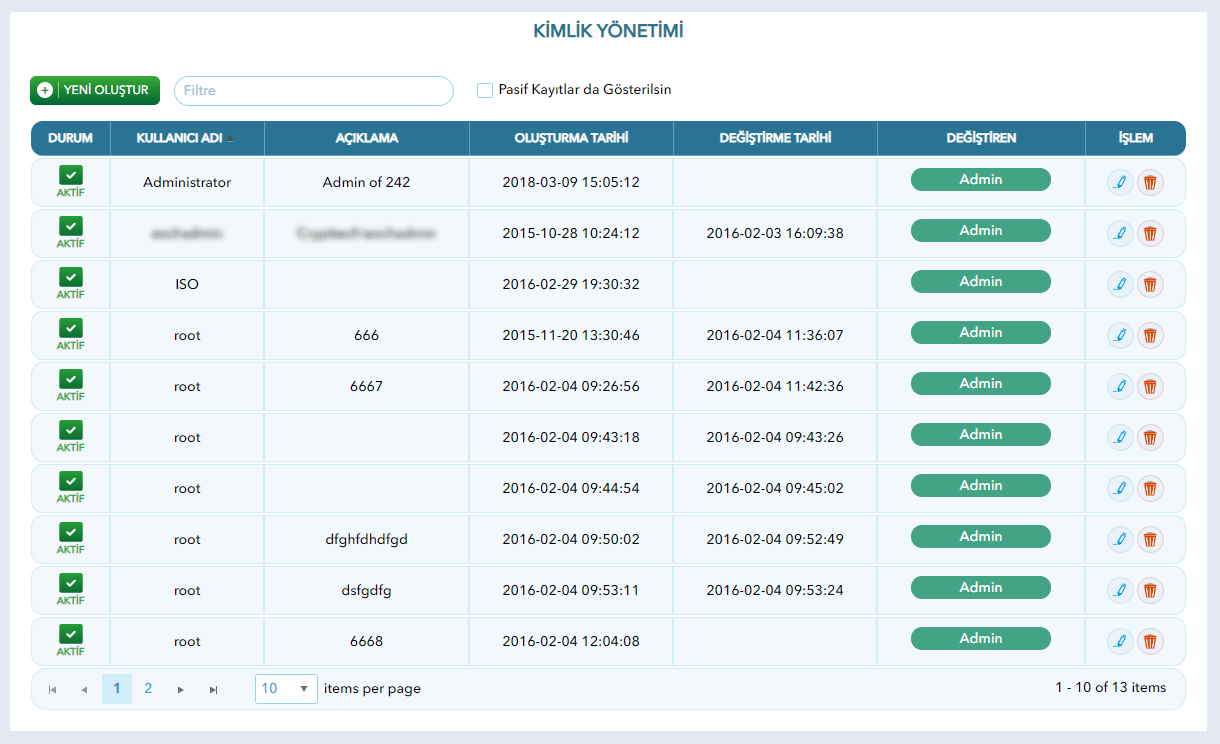
Task: Edit the record created 2015-10-28 10:24:12
Action: coord(1120,233)
